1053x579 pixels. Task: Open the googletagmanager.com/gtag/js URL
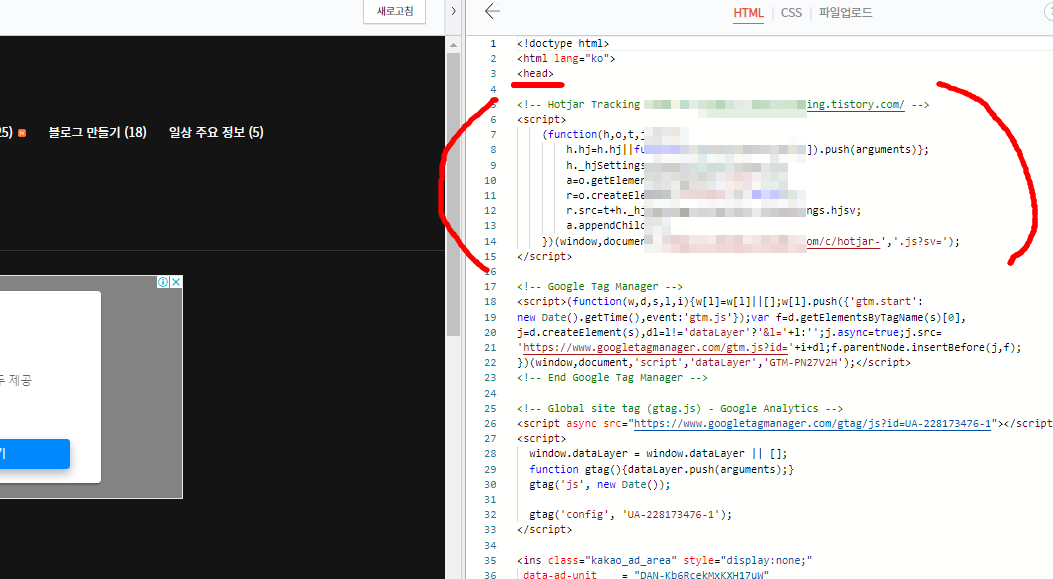click(813, 423)
